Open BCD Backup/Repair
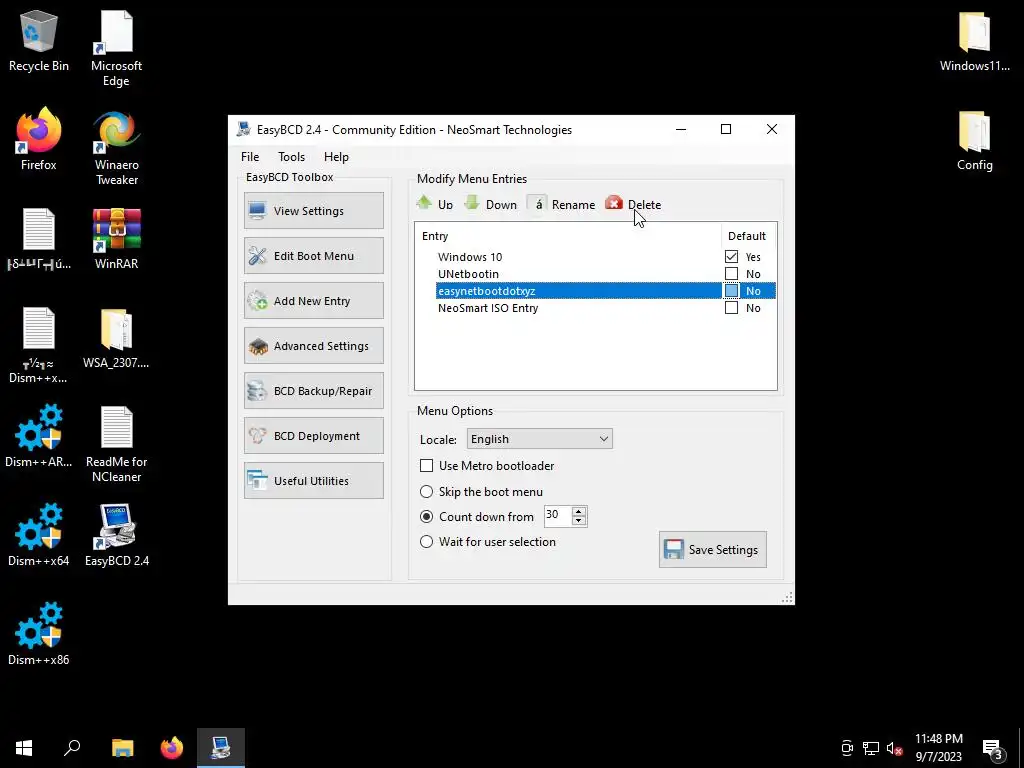Image resolution: width=1024 pixels, height=768 pixels. point(313,391)
